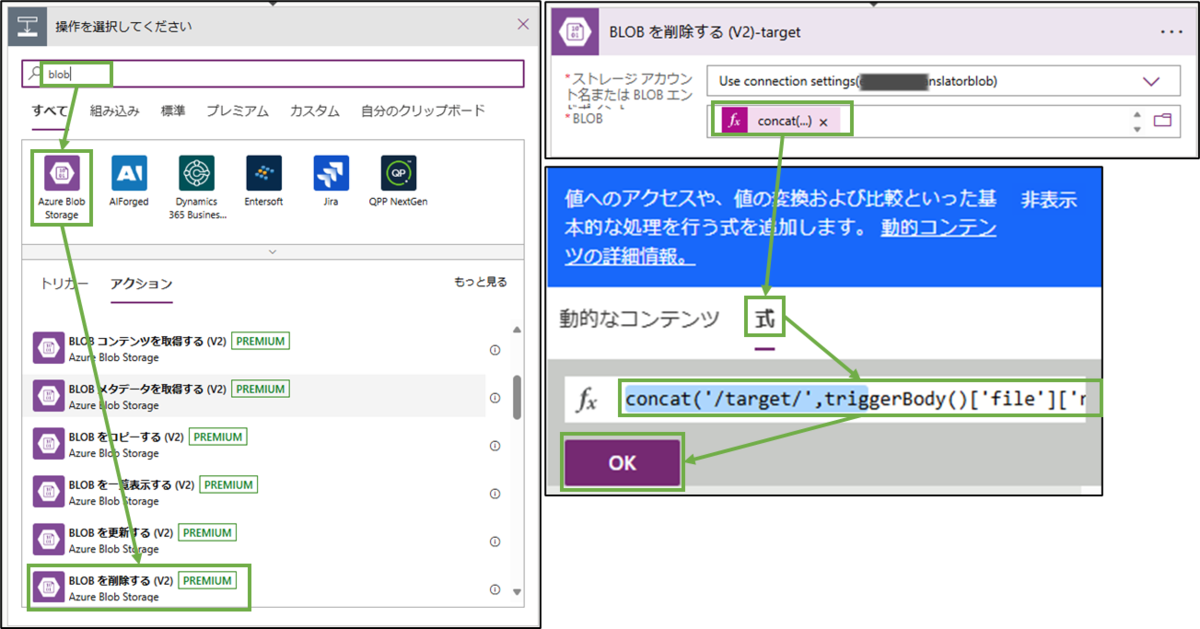Click the action list scroll down arrow

click(x=517, y=592)
